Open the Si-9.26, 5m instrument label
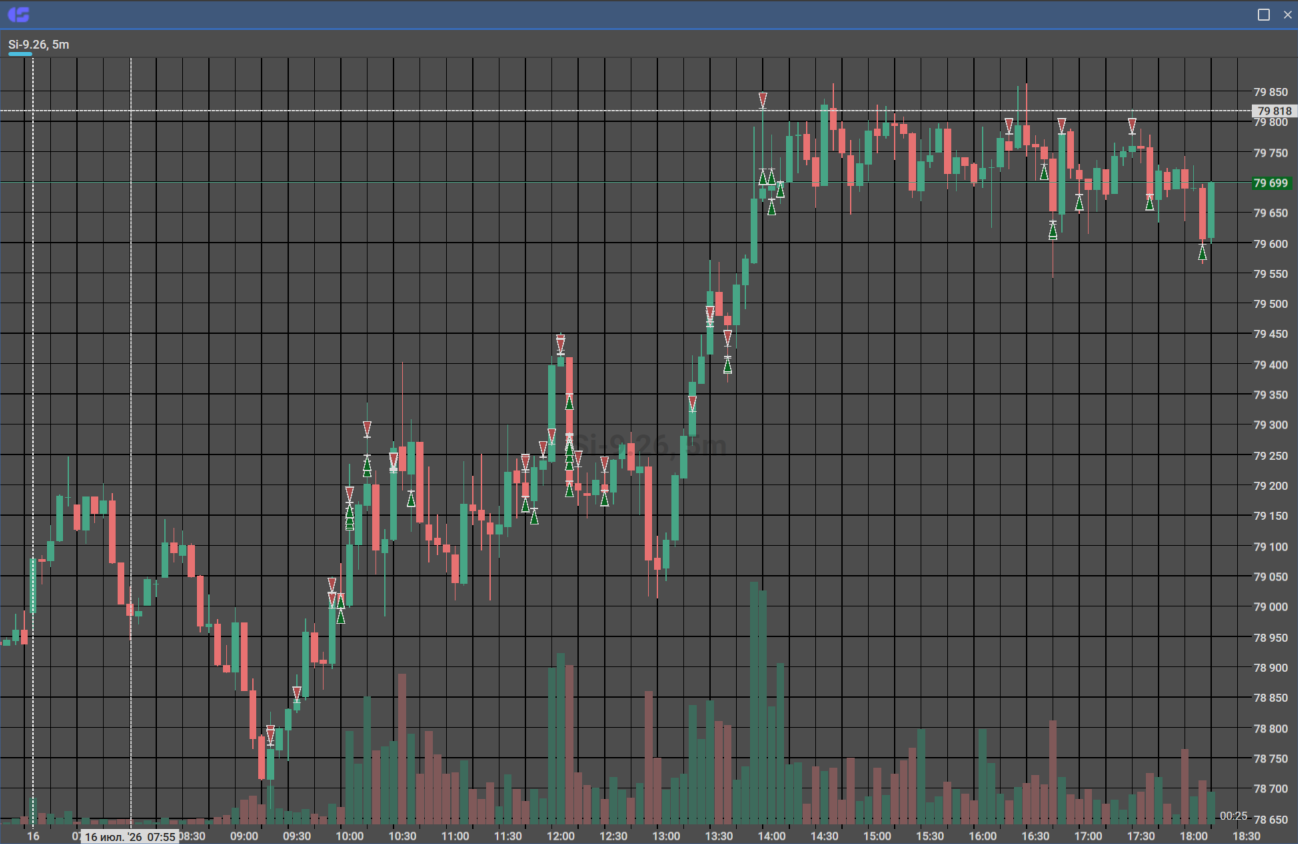 click(x=38, y=44)
